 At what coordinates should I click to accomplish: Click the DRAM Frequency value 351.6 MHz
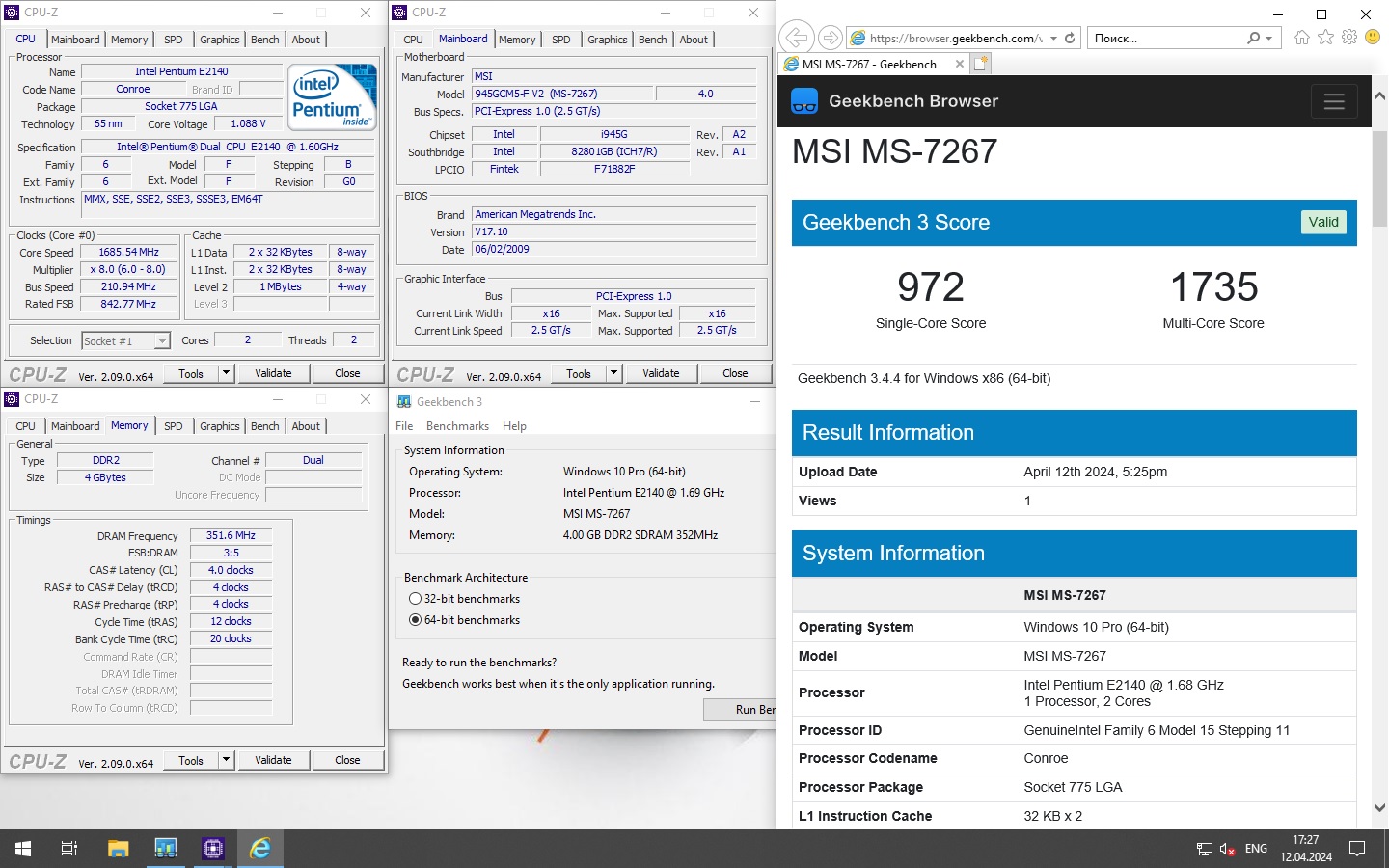click(231, 535)
